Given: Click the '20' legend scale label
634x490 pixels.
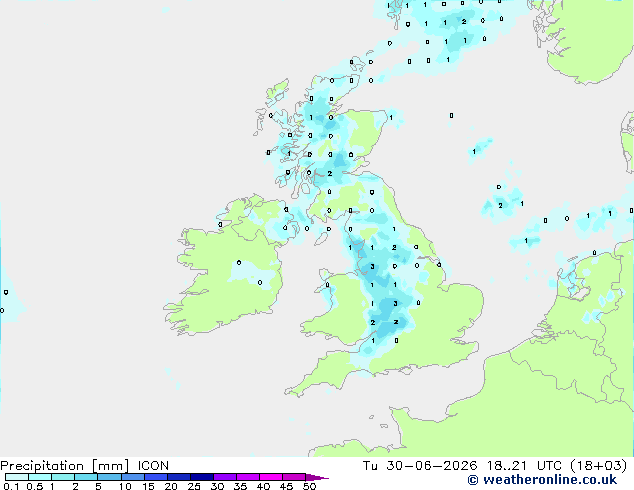Looking at the screenshot, I should [x=171, y=486].
